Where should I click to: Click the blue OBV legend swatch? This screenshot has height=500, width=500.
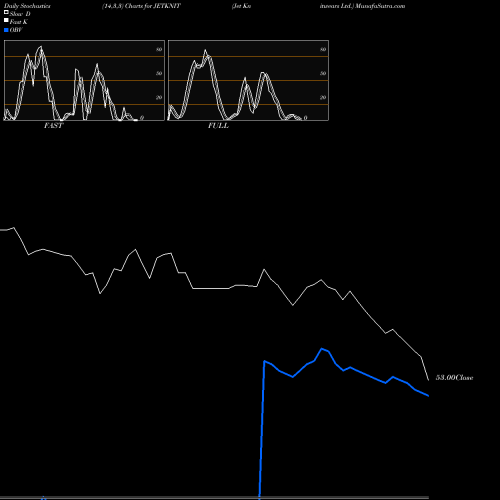6,30
